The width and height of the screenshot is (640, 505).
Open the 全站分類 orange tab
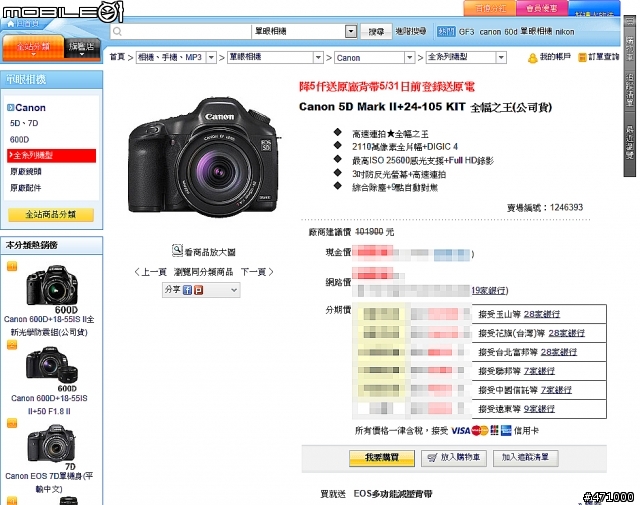(x=33, y=47)
